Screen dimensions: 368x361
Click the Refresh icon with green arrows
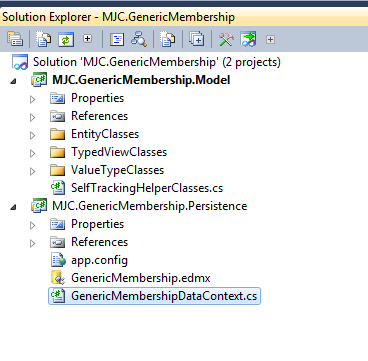coord(66,39)
